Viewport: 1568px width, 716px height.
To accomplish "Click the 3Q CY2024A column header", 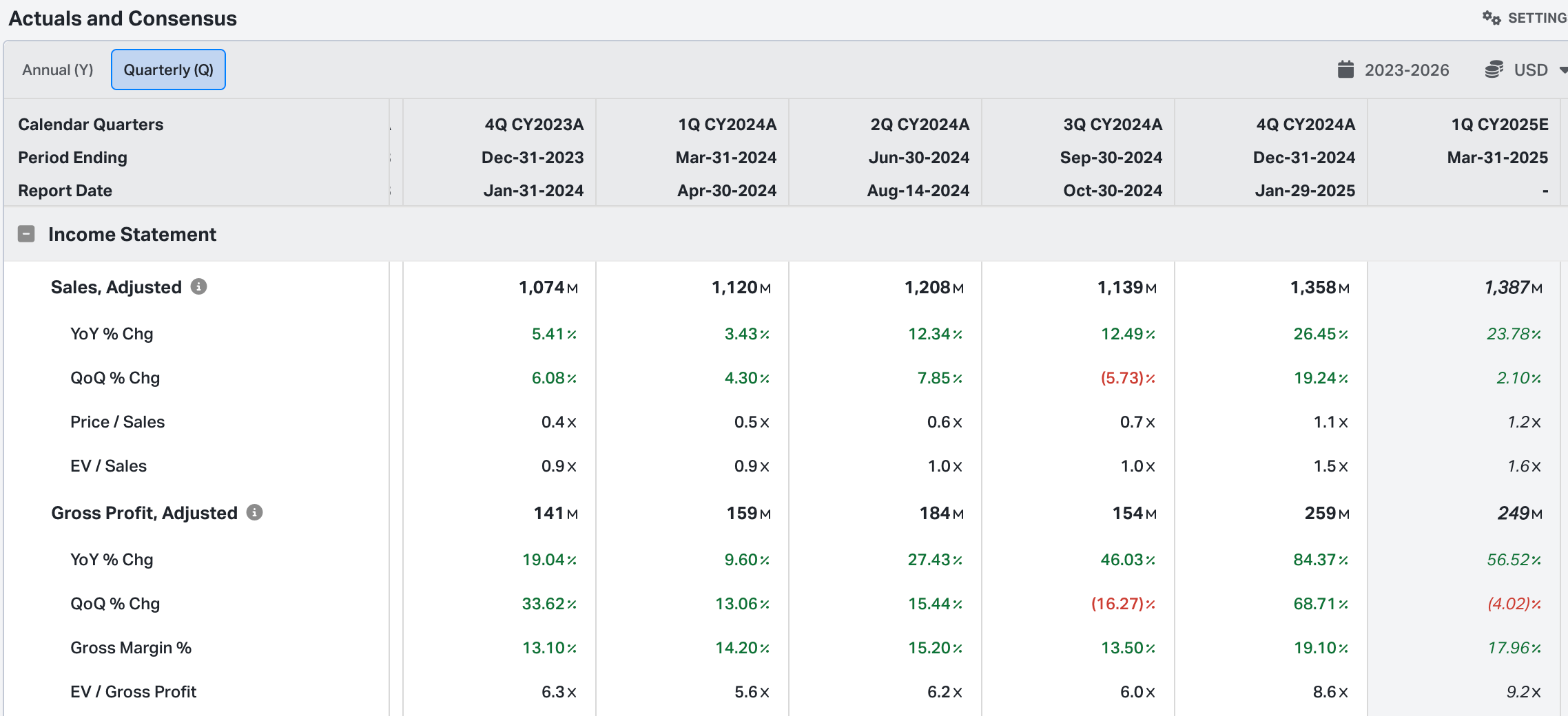I will click(1113, 125).
